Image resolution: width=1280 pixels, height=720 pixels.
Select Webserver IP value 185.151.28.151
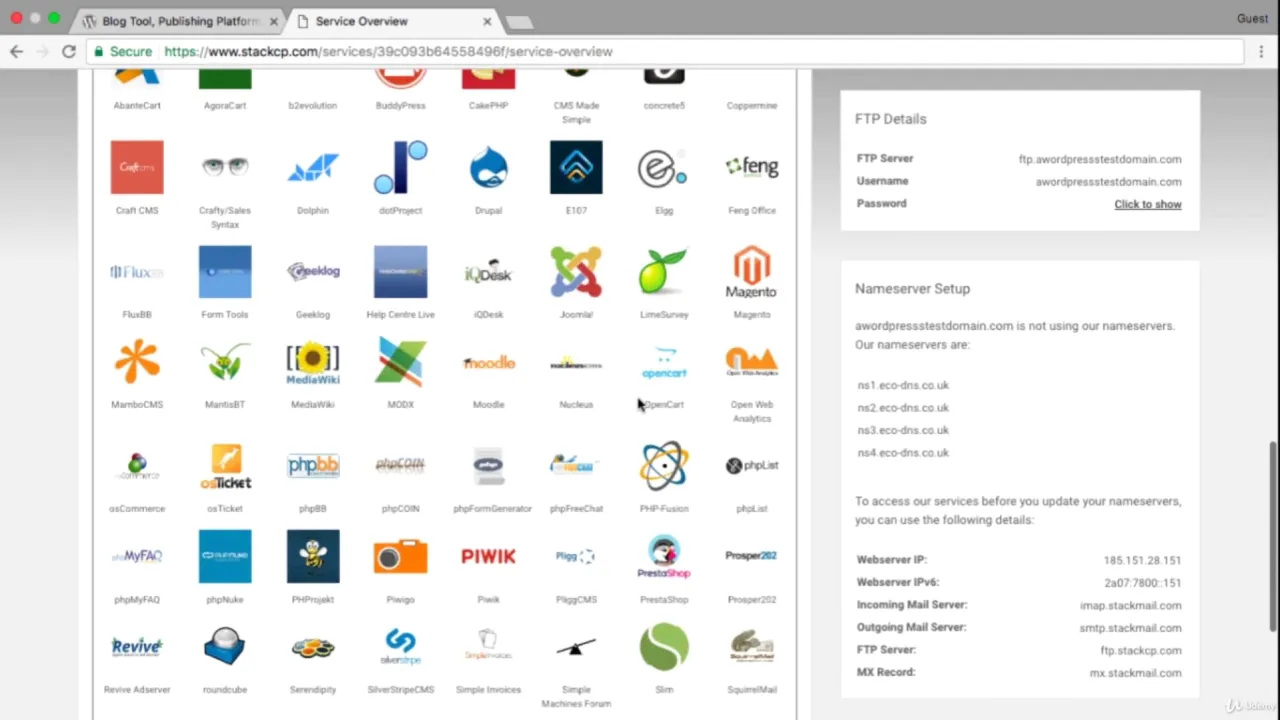pyautogui.click(x=1142, y=560)
